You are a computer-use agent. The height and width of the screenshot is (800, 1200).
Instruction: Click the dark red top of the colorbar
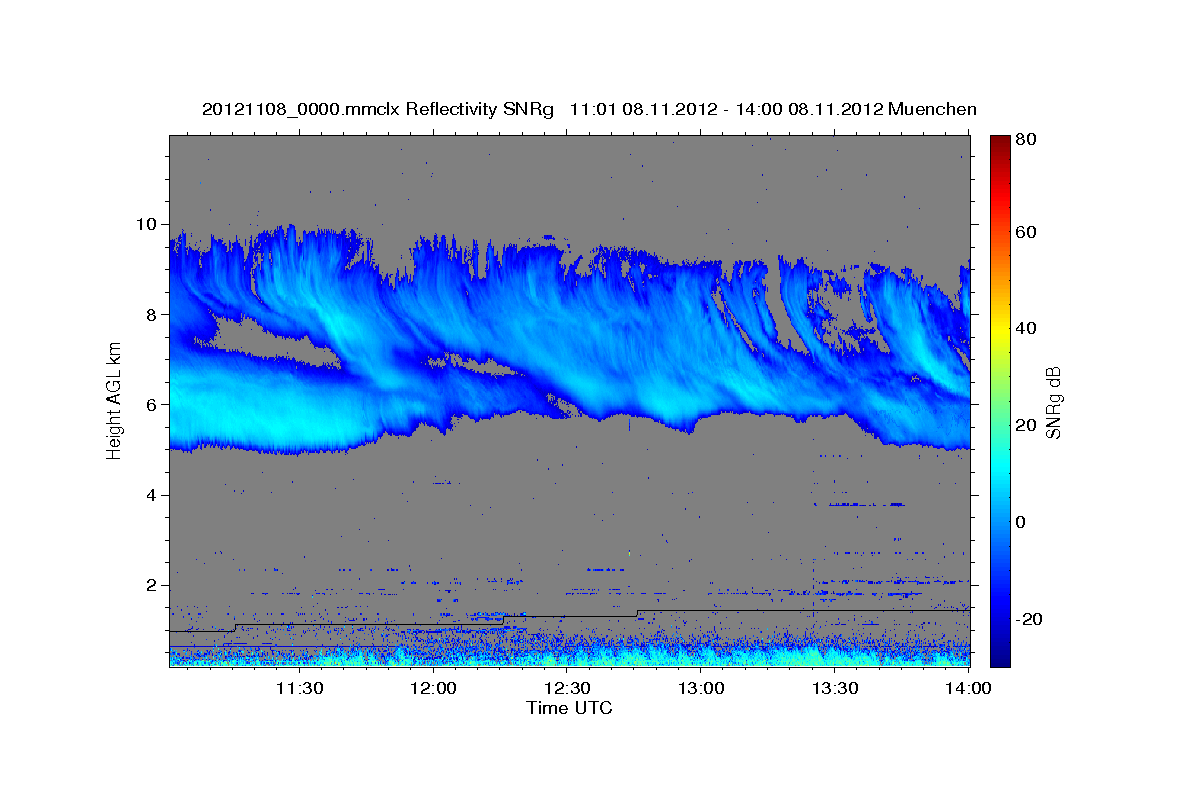[x=1000, y=141]
